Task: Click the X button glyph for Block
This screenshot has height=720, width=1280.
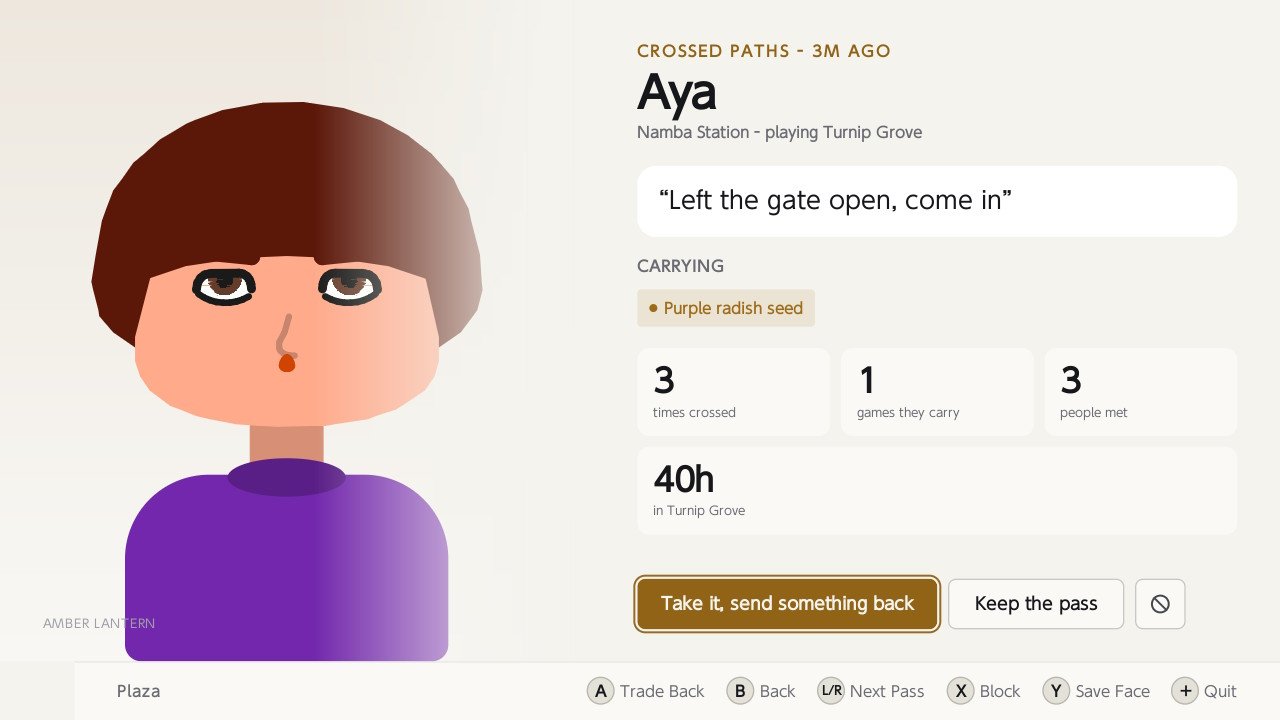Action: 960,691
